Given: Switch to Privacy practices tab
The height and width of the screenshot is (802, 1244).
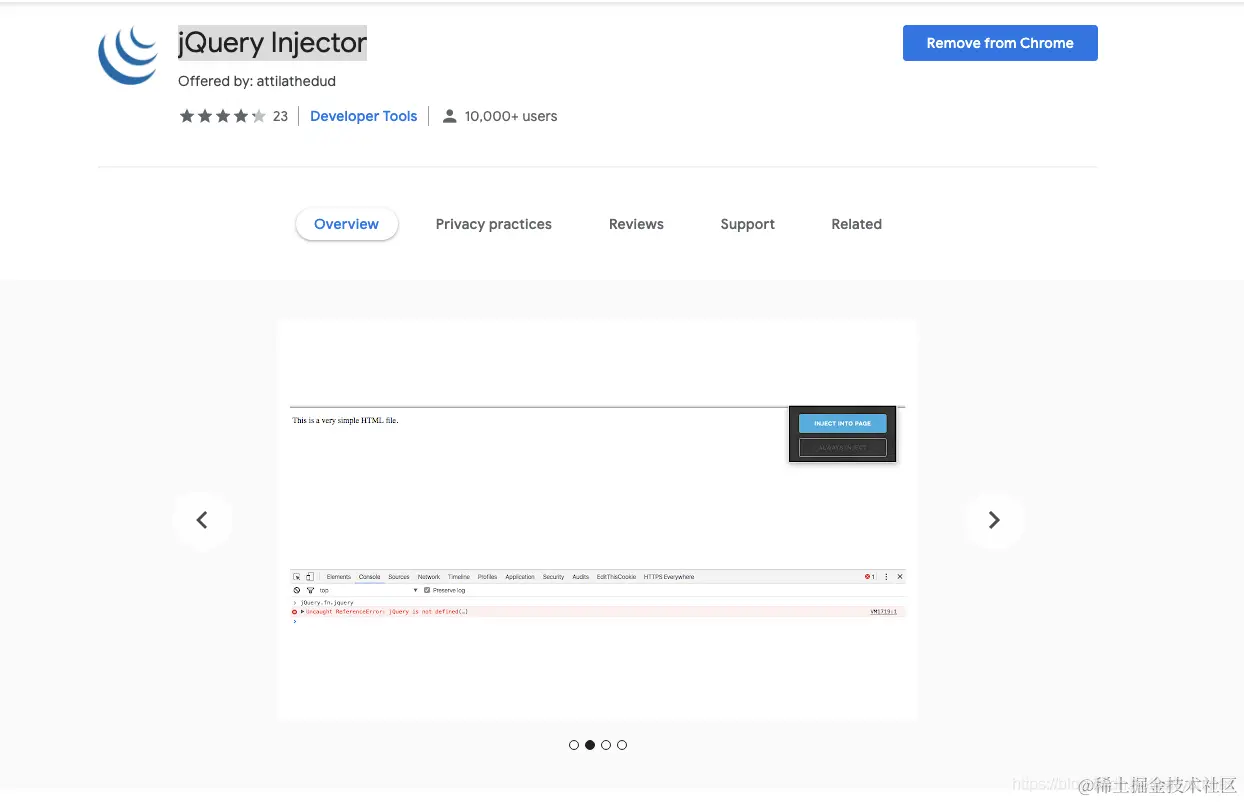Looking at the screenshot, I should (494, 224).
